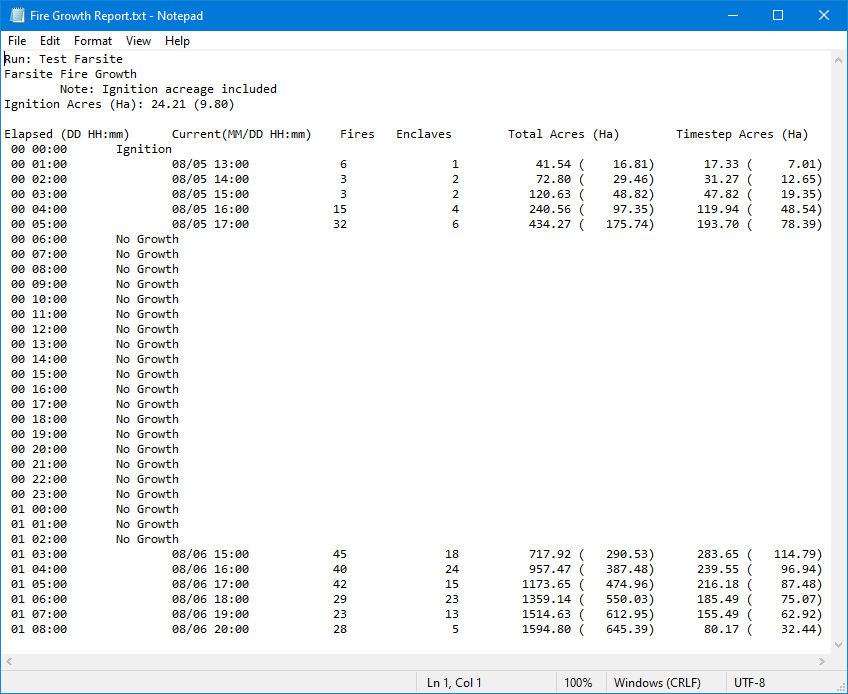Screen dimensions: 848x694
Task: Open the Format menu
Action: [x=92, y=41]
